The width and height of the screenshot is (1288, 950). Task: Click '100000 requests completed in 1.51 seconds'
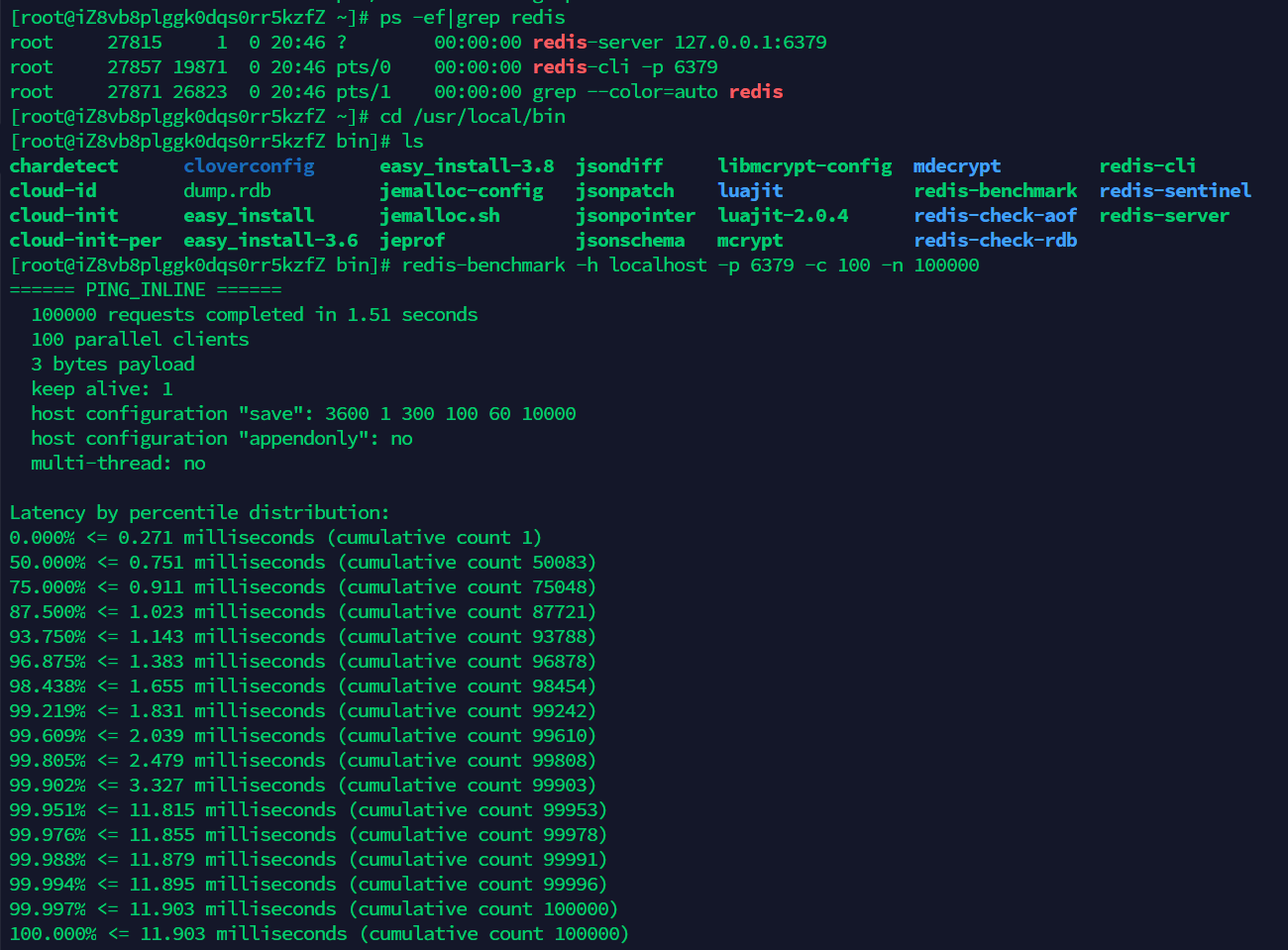[x=255, y=315]
